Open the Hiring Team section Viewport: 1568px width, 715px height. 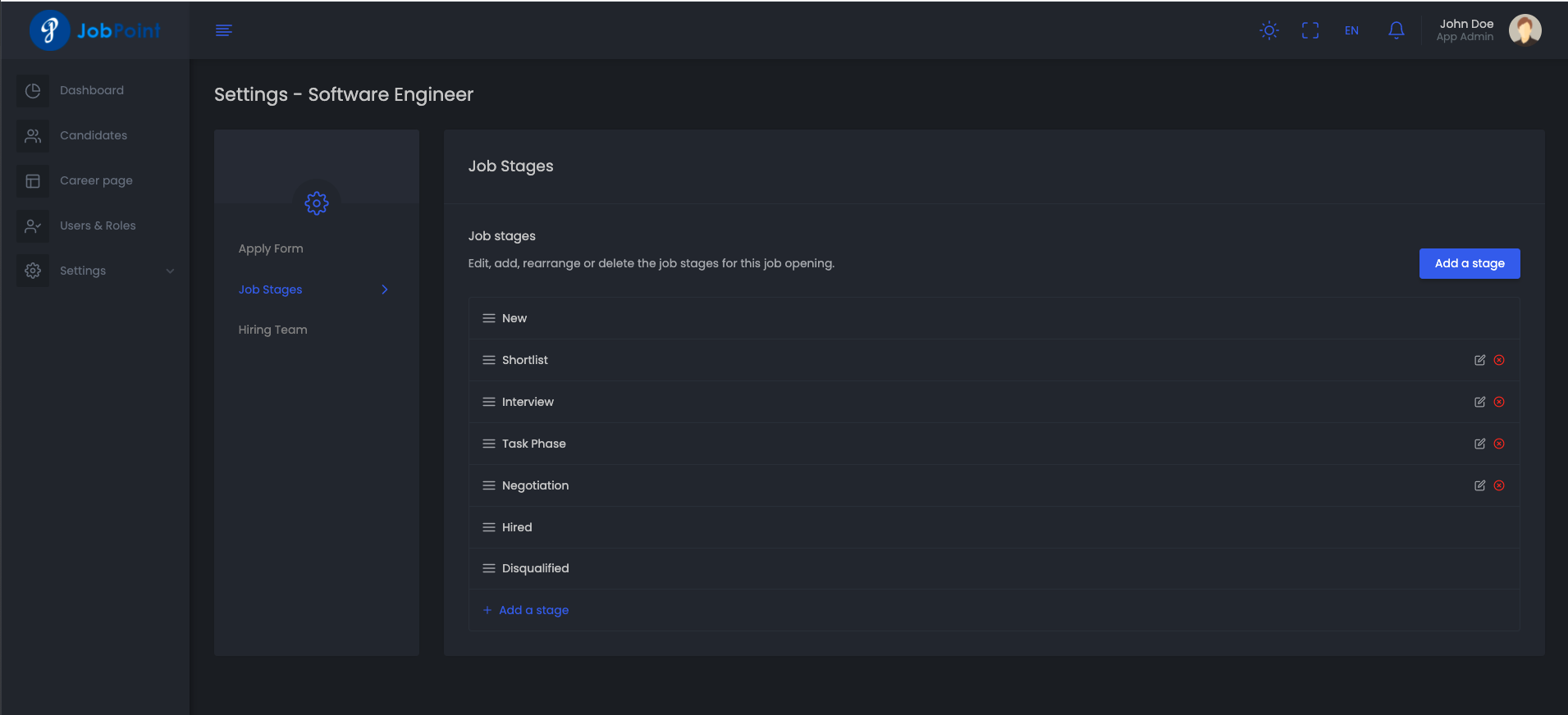pyautogui.click(x=272, y=330)
